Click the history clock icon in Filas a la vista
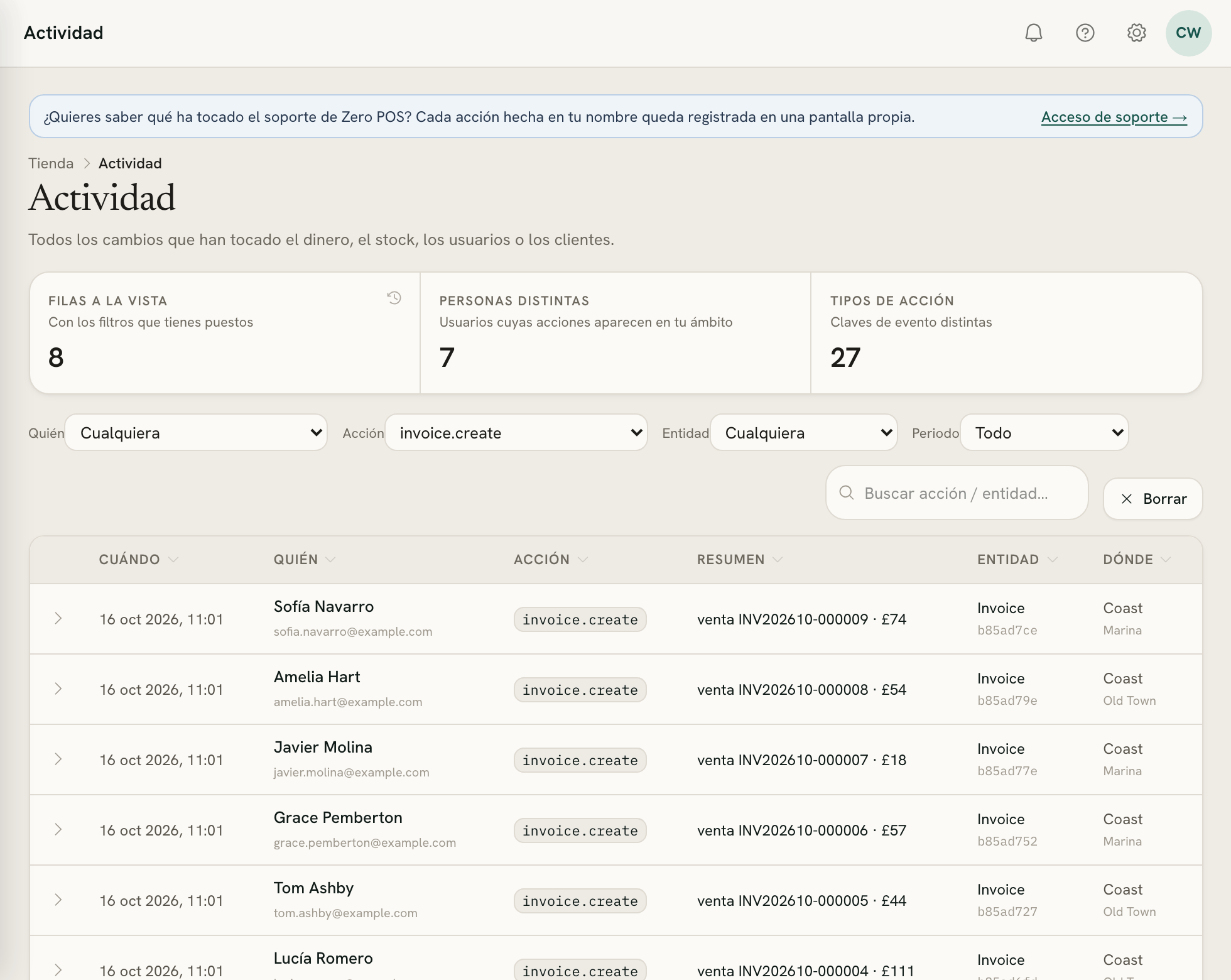The image size is (1231, 980). tap(394, 298)
